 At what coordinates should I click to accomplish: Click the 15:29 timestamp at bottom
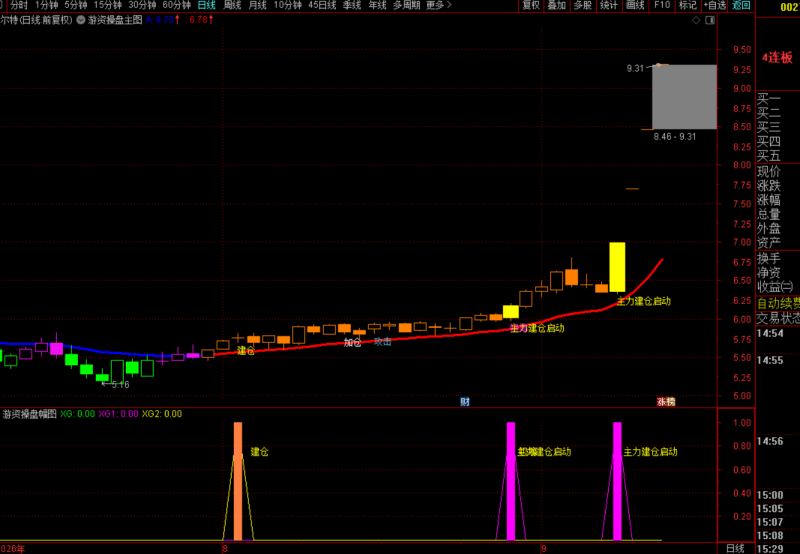click(x=770, y=549)
